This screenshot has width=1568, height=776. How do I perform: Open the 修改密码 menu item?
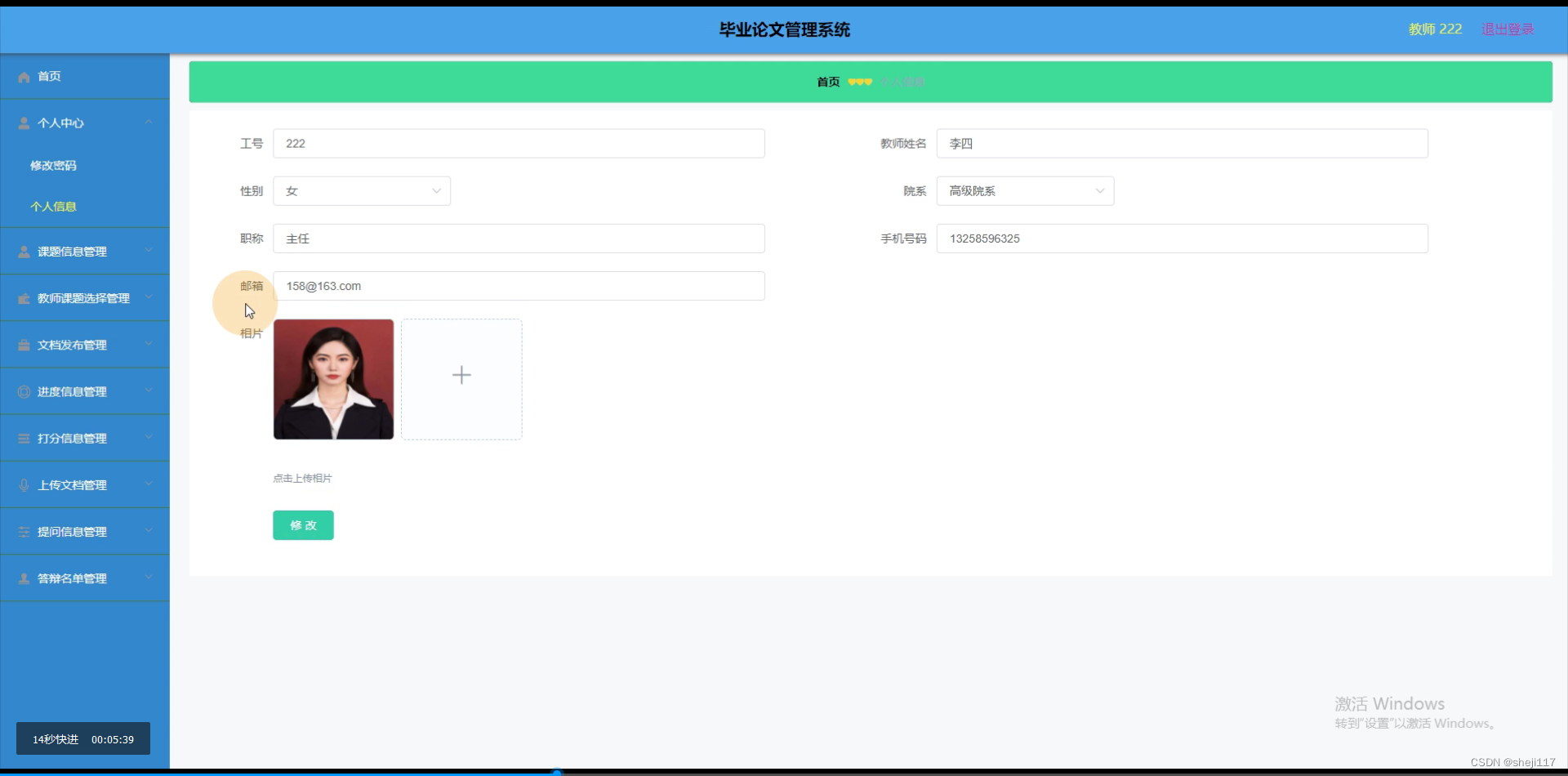click(x=53, y=165)
